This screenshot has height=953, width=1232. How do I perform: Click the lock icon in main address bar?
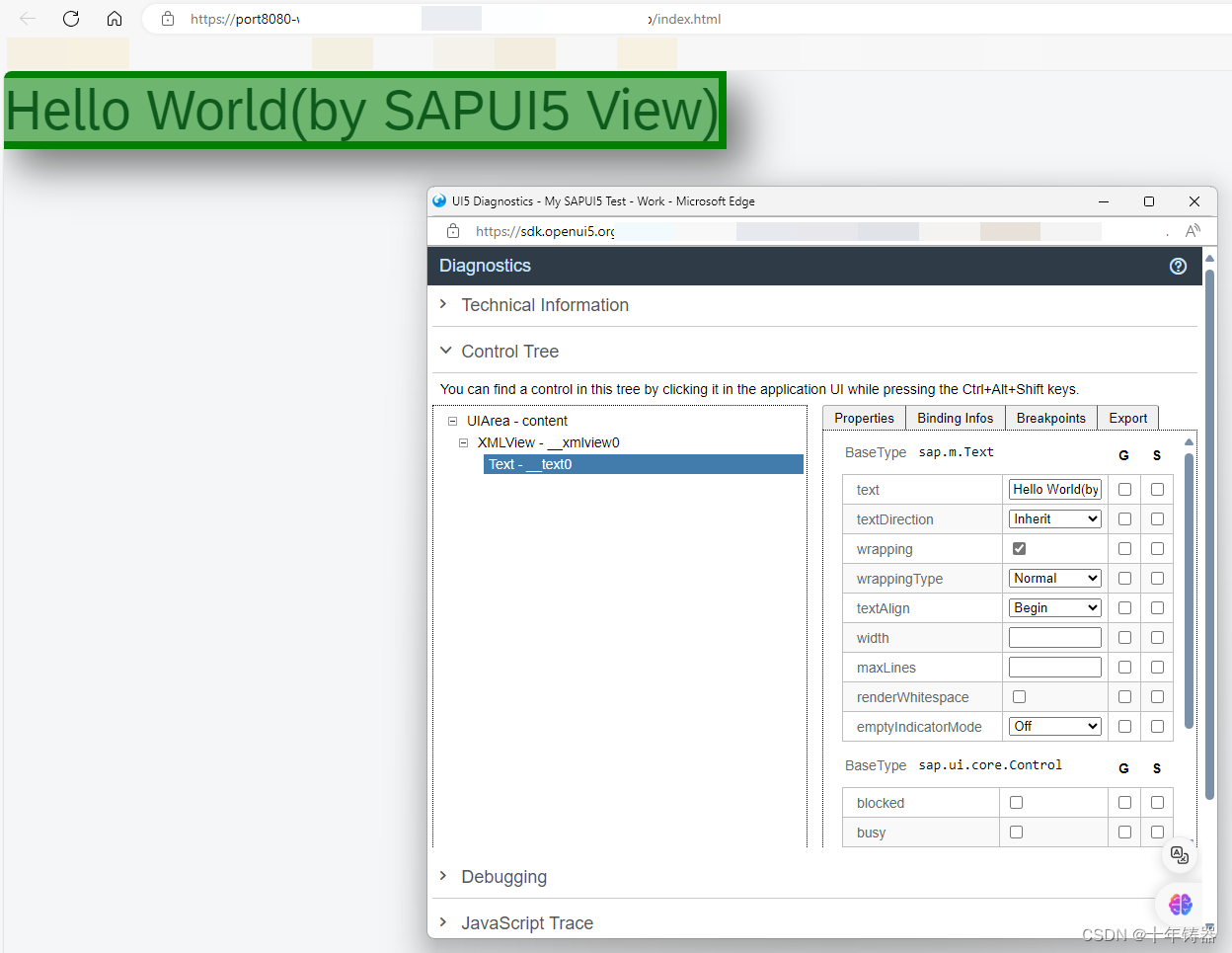[x=168, y=19]
